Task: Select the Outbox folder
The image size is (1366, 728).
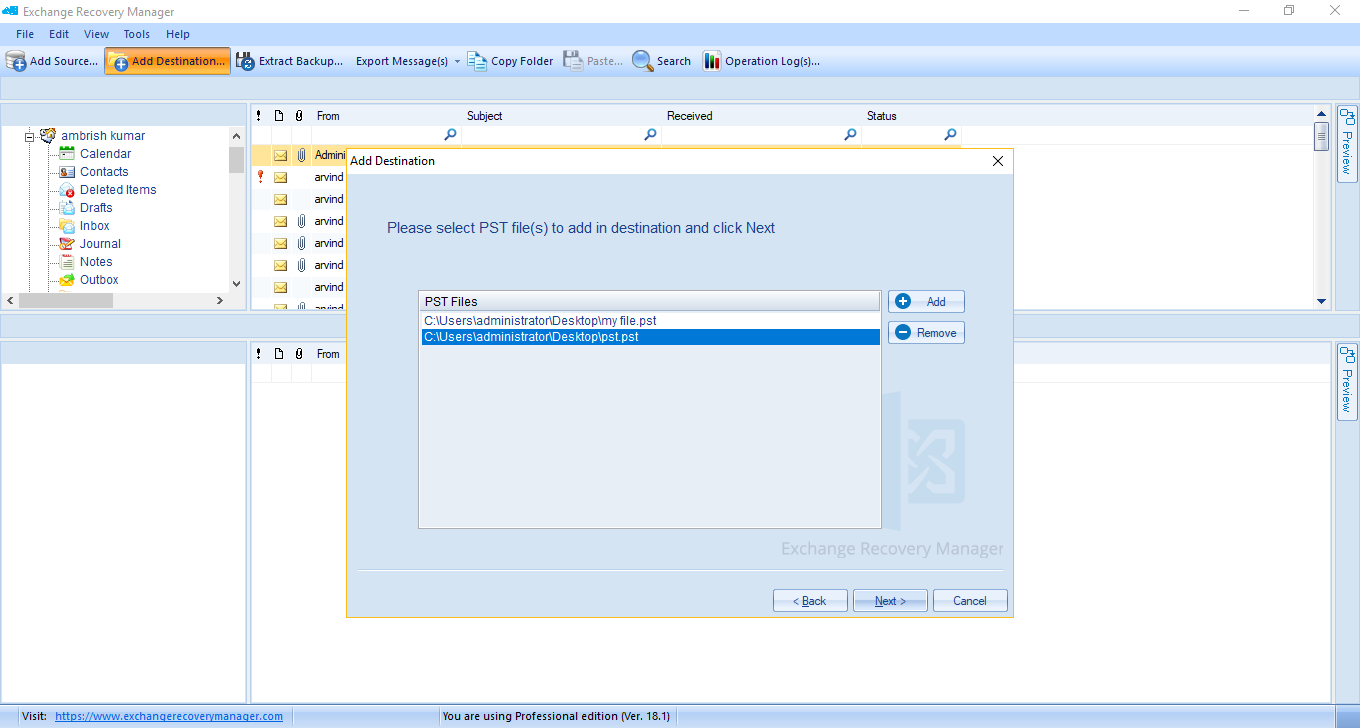Action: (99, 280)
